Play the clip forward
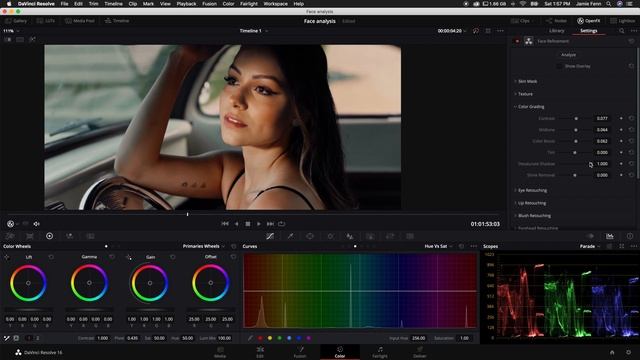Image resolution: width=640 pixels, height=360 pixels. 259,224
